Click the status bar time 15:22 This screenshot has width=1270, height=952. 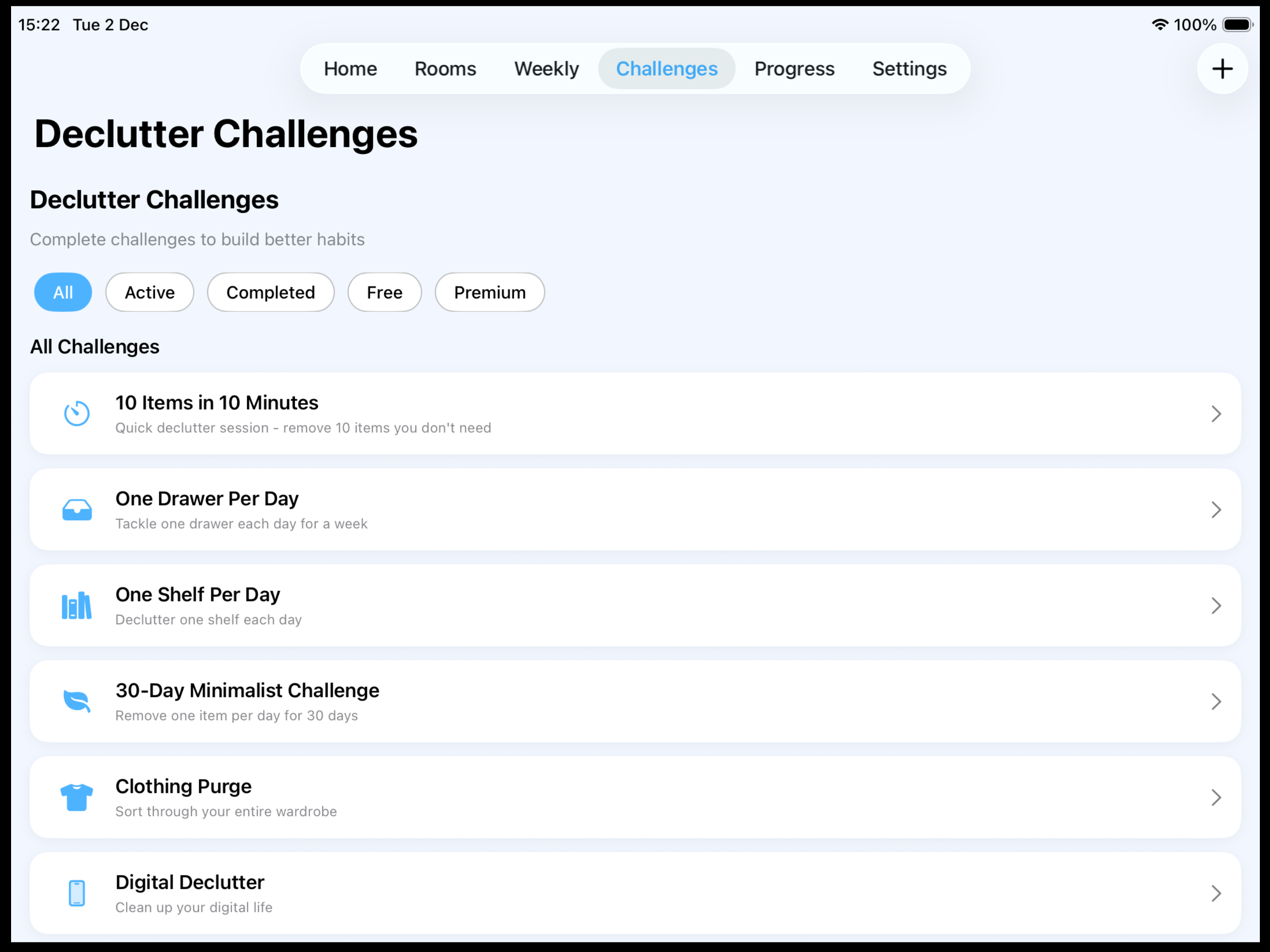[x=39, y=24]
